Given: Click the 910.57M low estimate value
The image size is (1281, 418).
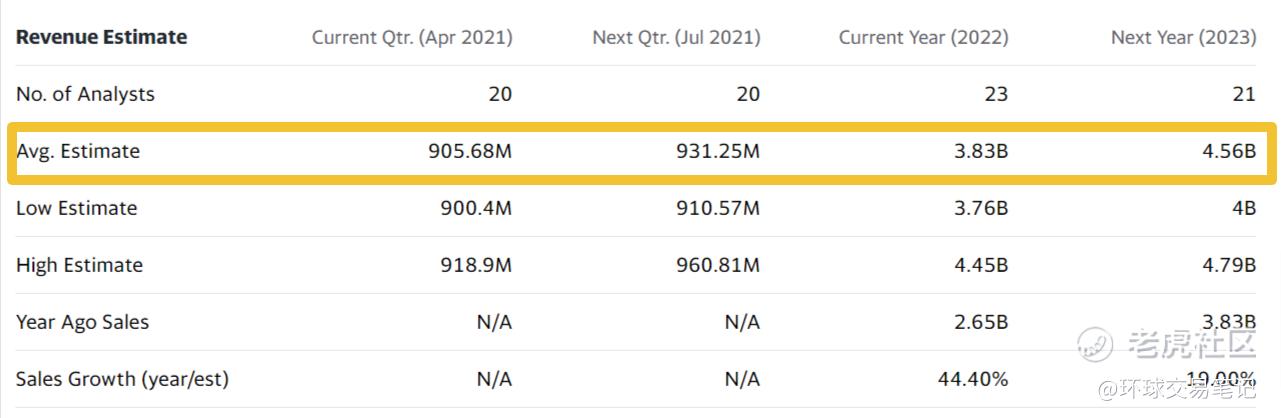Looking at the screenshot, I should (x=717, y=208).
